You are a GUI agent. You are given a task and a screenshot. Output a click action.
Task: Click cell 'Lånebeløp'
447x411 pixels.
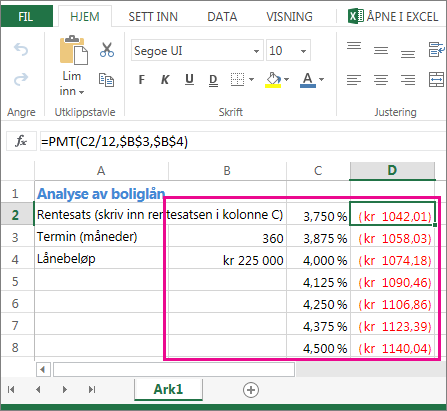point(101,259)
